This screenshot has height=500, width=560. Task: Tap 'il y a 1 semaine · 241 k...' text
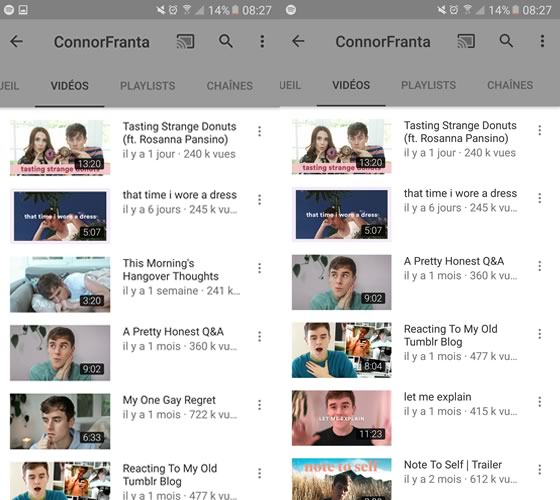pos(181,291)
